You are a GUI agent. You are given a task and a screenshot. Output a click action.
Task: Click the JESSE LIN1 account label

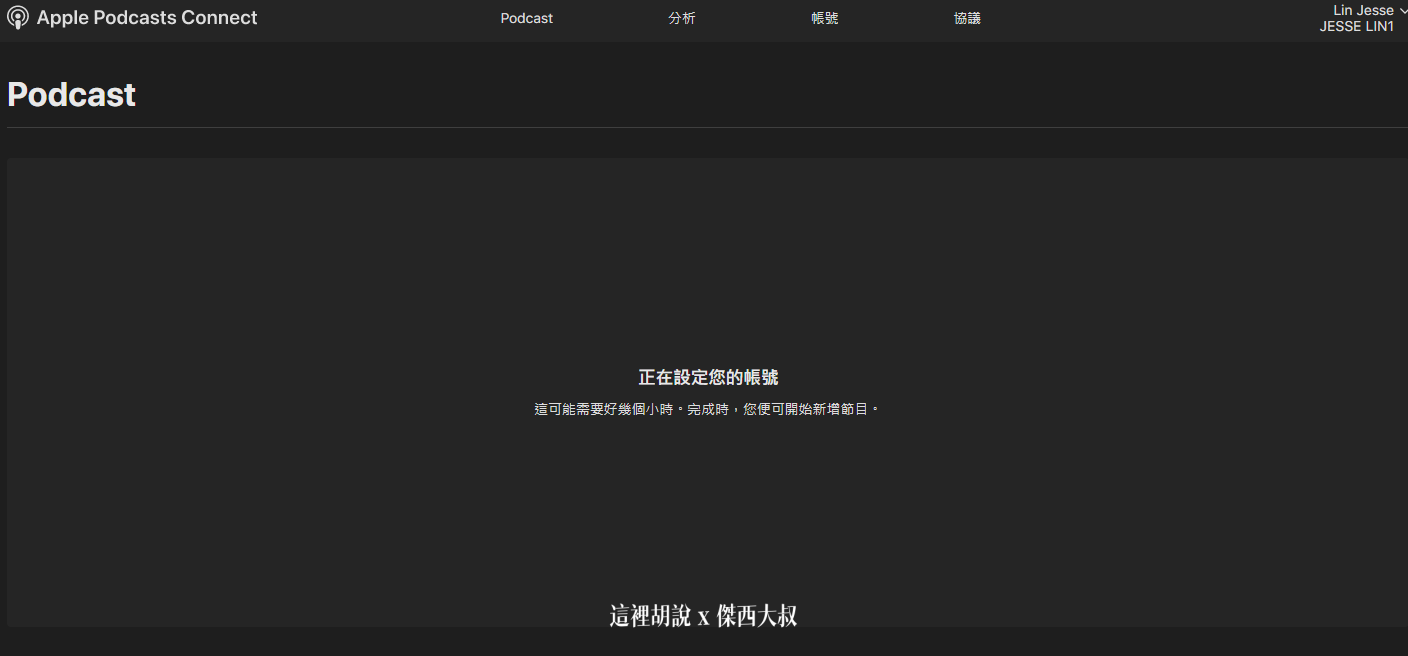pos(1356,27)
